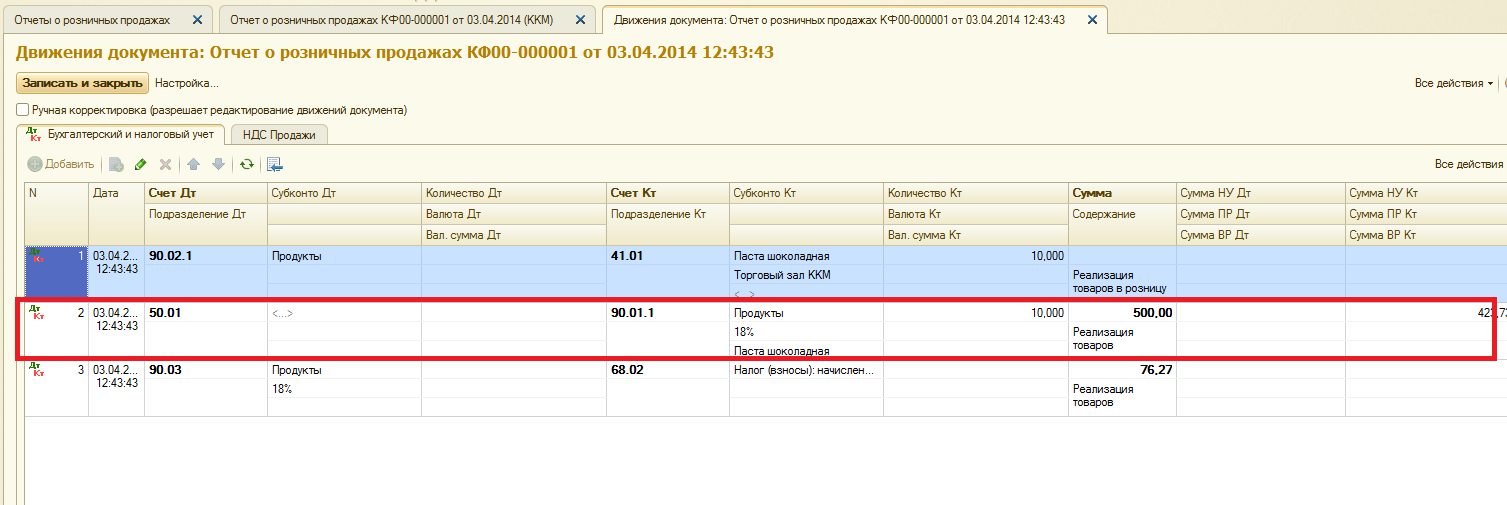Close the Движения документа tab
Image resolution: width=1507 pixels, height=505 pixels.
pyautogui.click(x=1091, y=20)
